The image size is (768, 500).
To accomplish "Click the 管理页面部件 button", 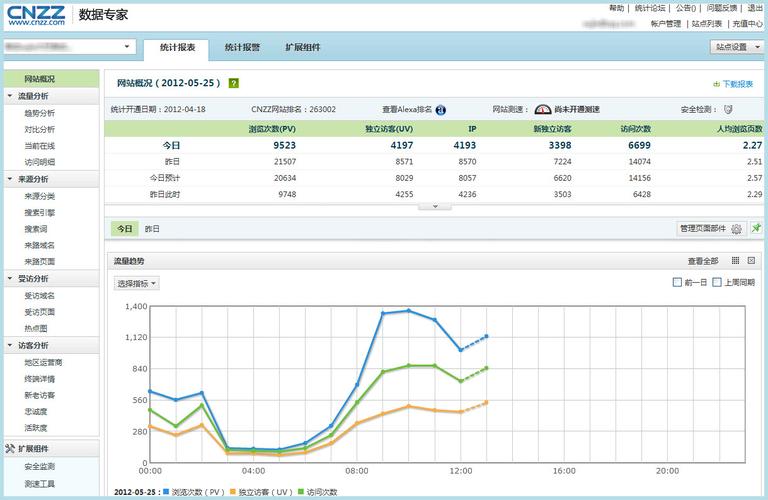I will 710,229.
